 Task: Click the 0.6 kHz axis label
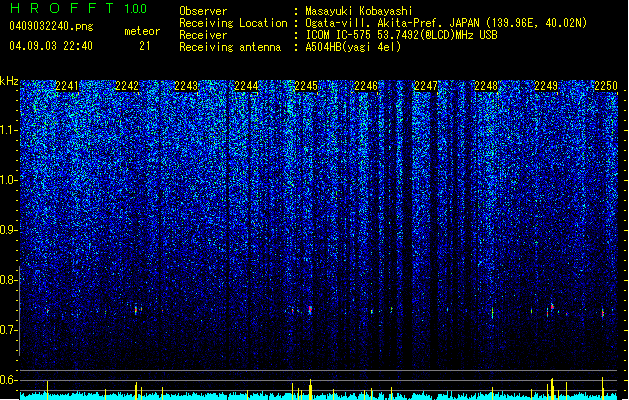pos(9,380)
